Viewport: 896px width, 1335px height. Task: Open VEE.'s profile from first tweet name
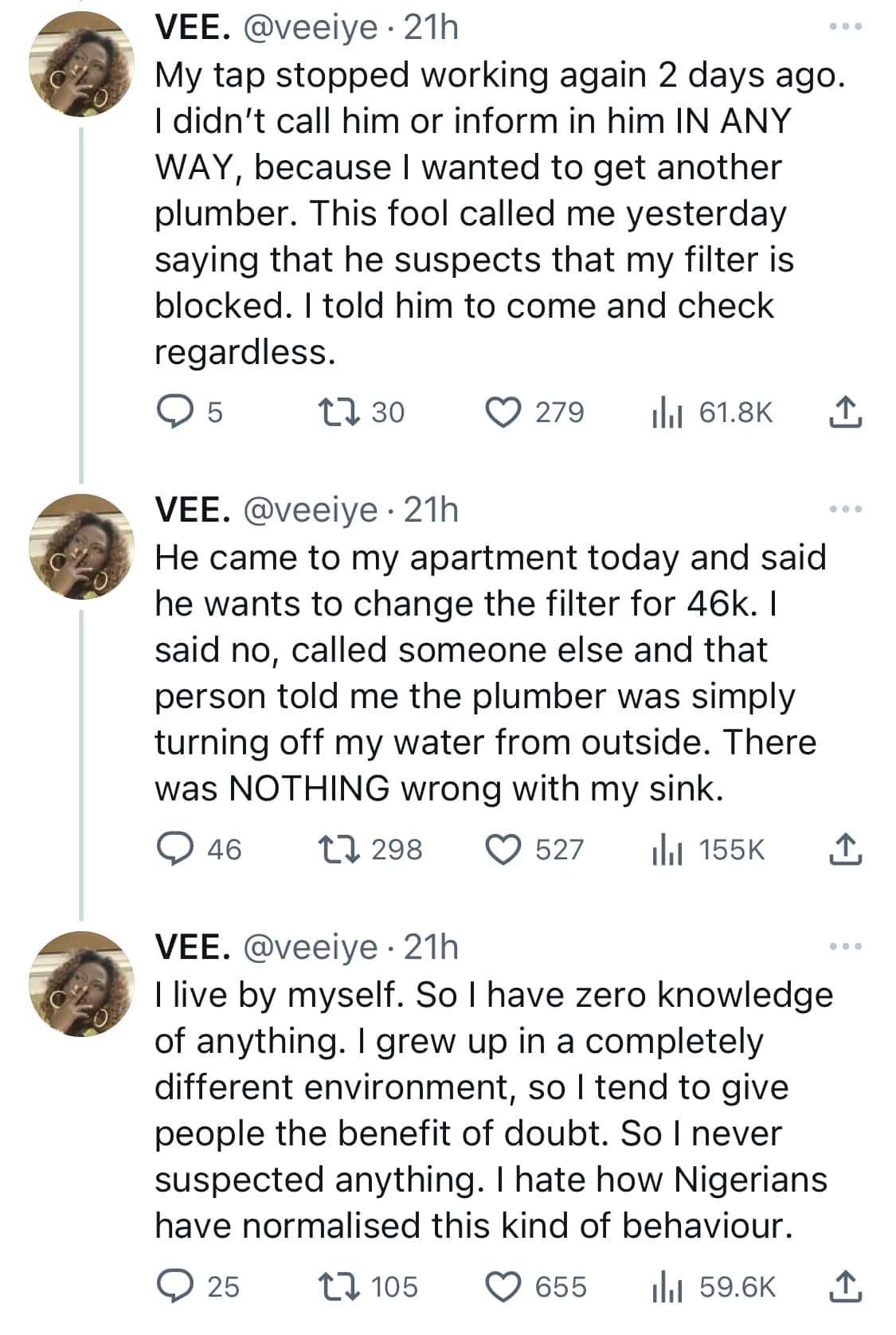pyautogui.click(x=193, y=28)
